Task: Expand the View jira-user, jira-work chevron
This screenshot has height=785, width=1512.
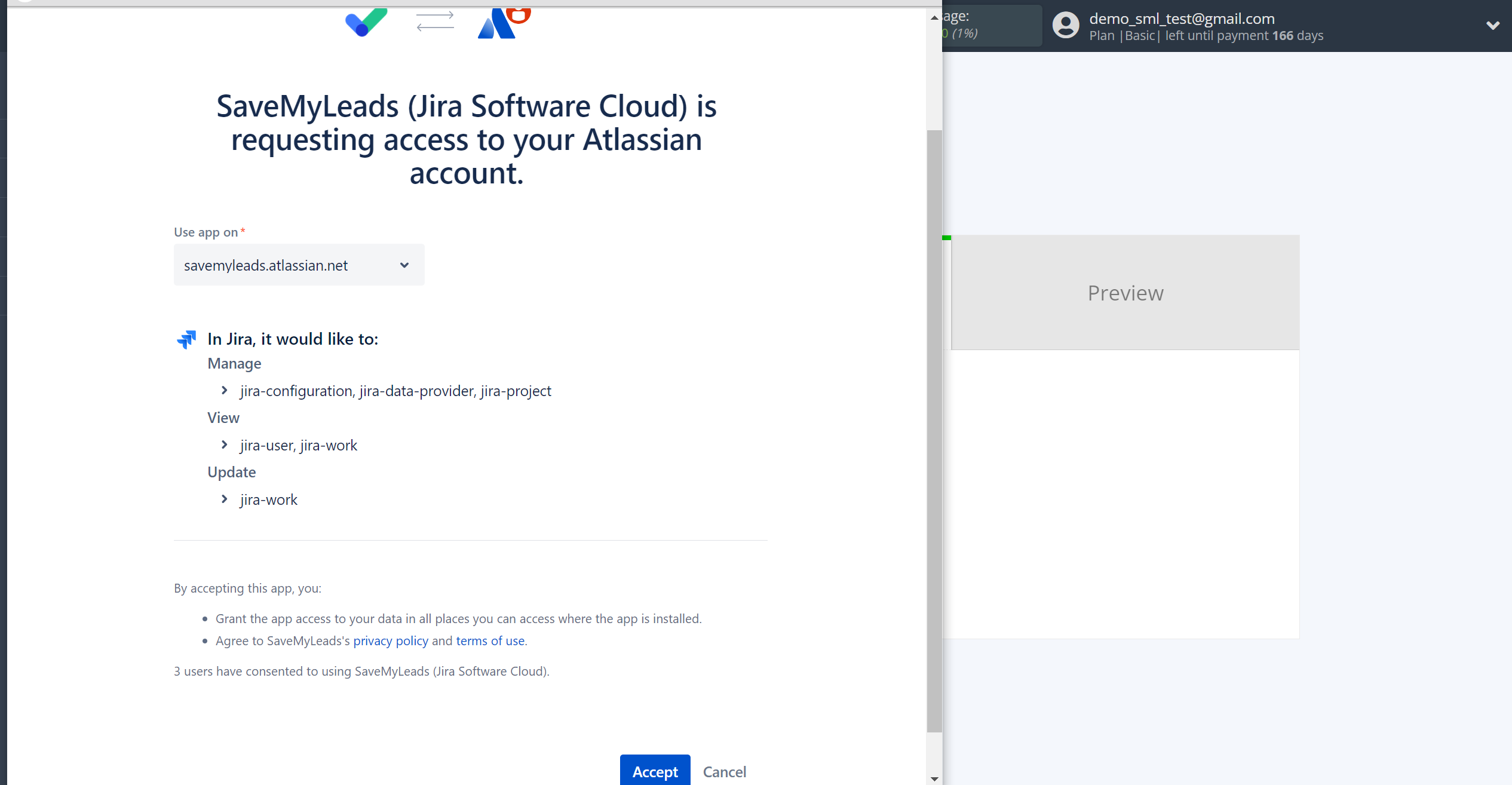Action: click(x=225, y=444)
